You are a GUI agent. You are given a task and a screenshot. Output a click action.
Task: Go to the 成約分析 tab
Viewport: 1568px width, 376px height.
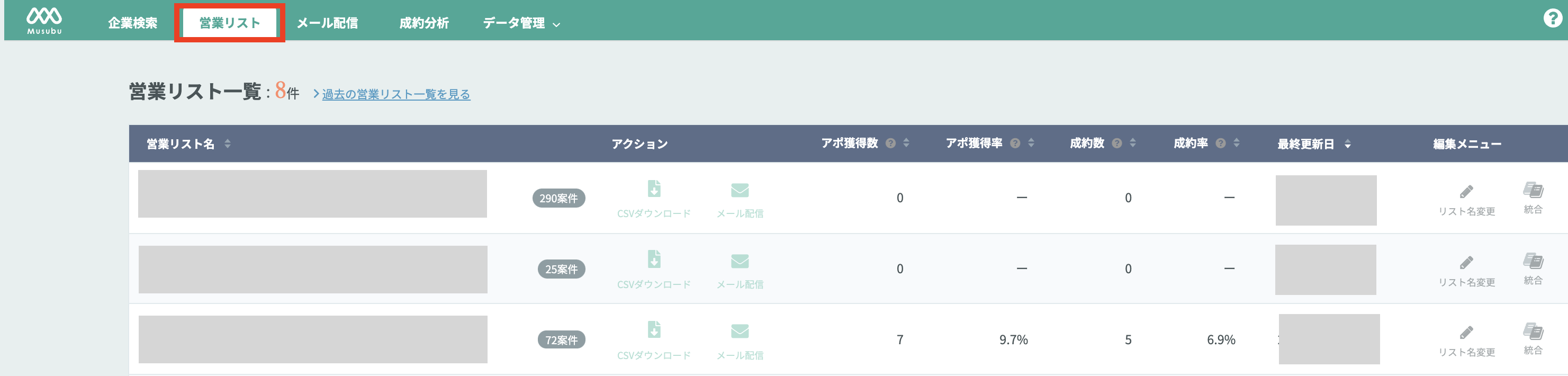(424, 23)
